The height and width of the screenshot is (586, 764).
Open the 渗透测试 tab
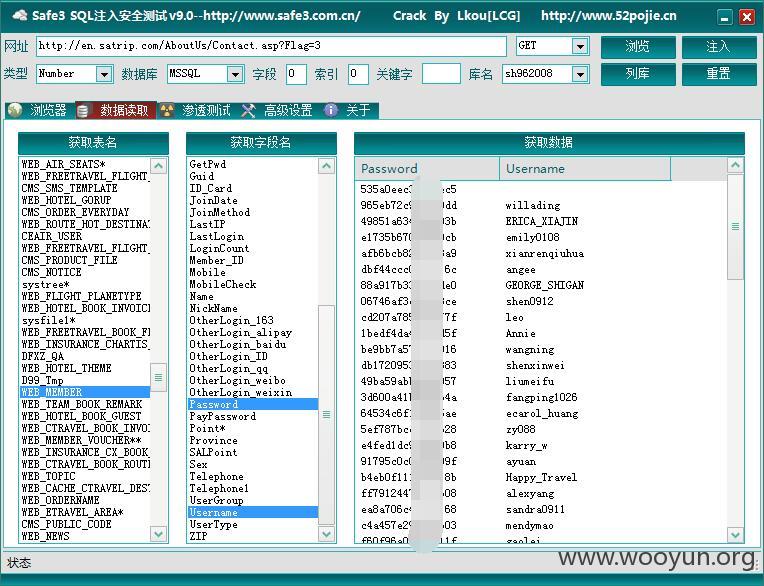click(x=196, y=111)
